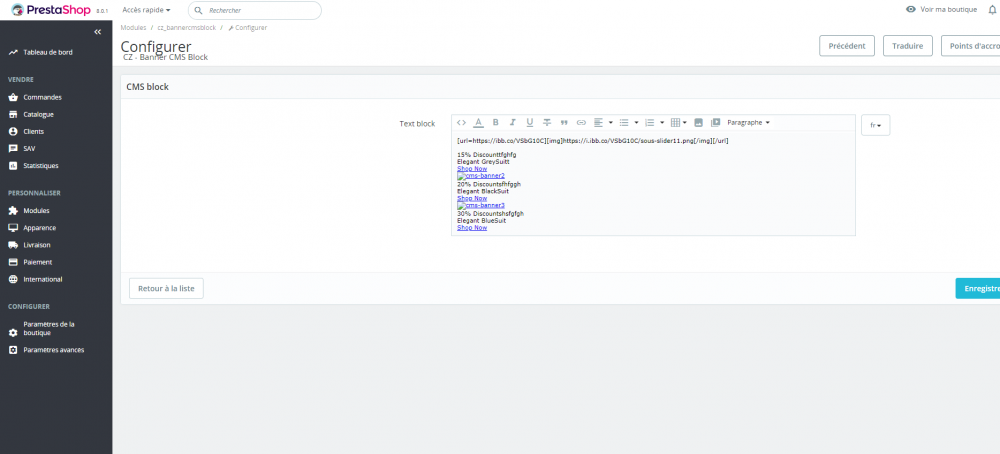Open source code view in editor
The height and width of the screenshot is (454, 1000).
461,122
